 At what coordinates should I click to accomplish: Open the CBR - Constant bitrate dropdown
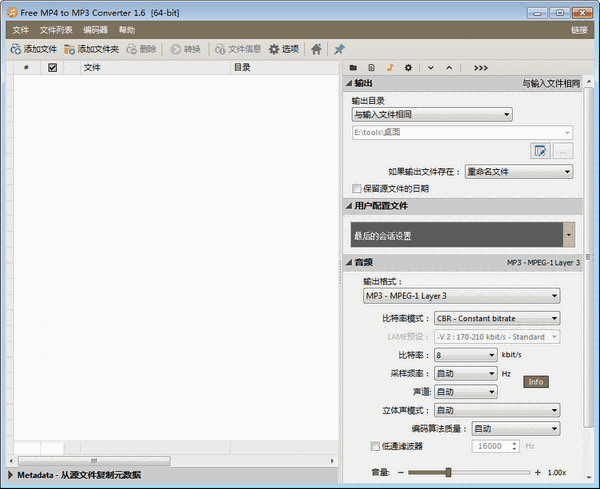pyautogui.click(x=497, y=318)
